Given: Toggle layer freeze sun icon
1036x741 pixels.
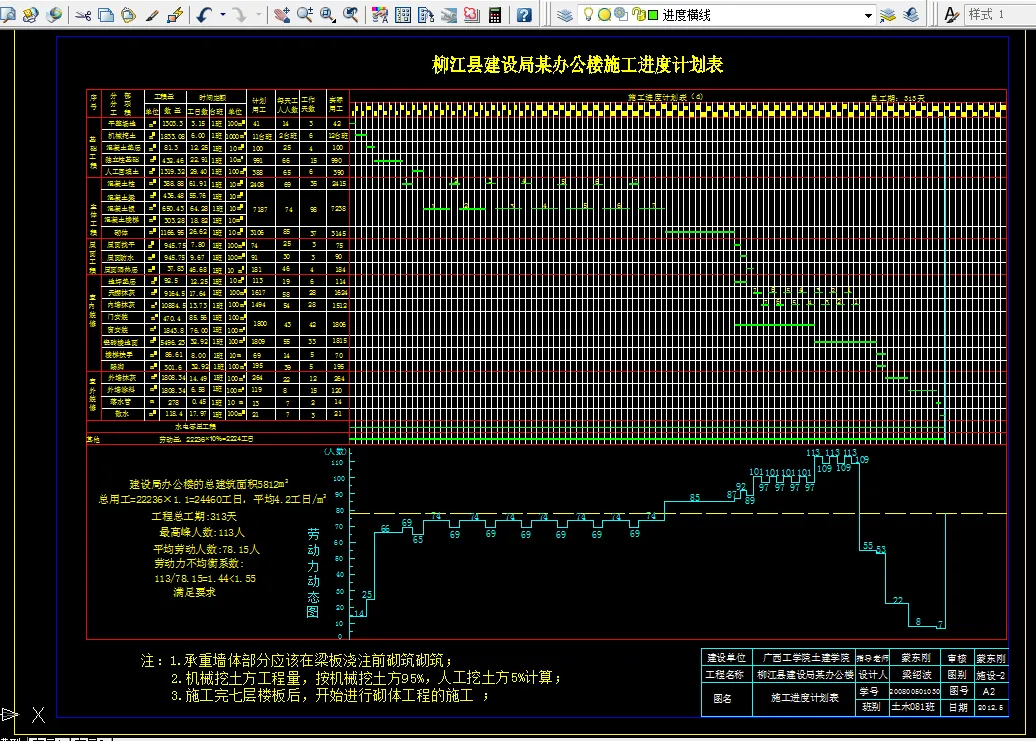Looking at the screenshot, I should [x=604, y=15].
